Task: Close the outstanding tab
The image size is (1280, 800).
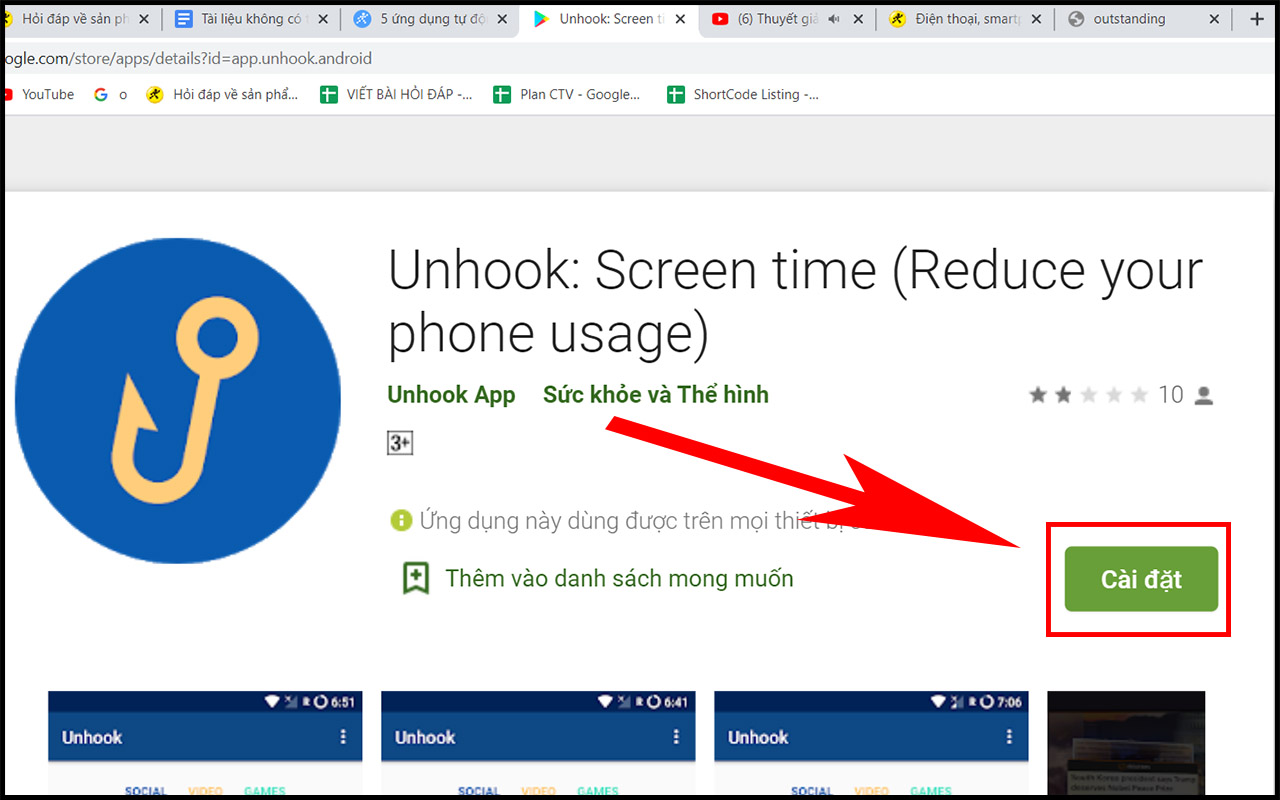Action: pyautogui.click(x=1214, y=19)
